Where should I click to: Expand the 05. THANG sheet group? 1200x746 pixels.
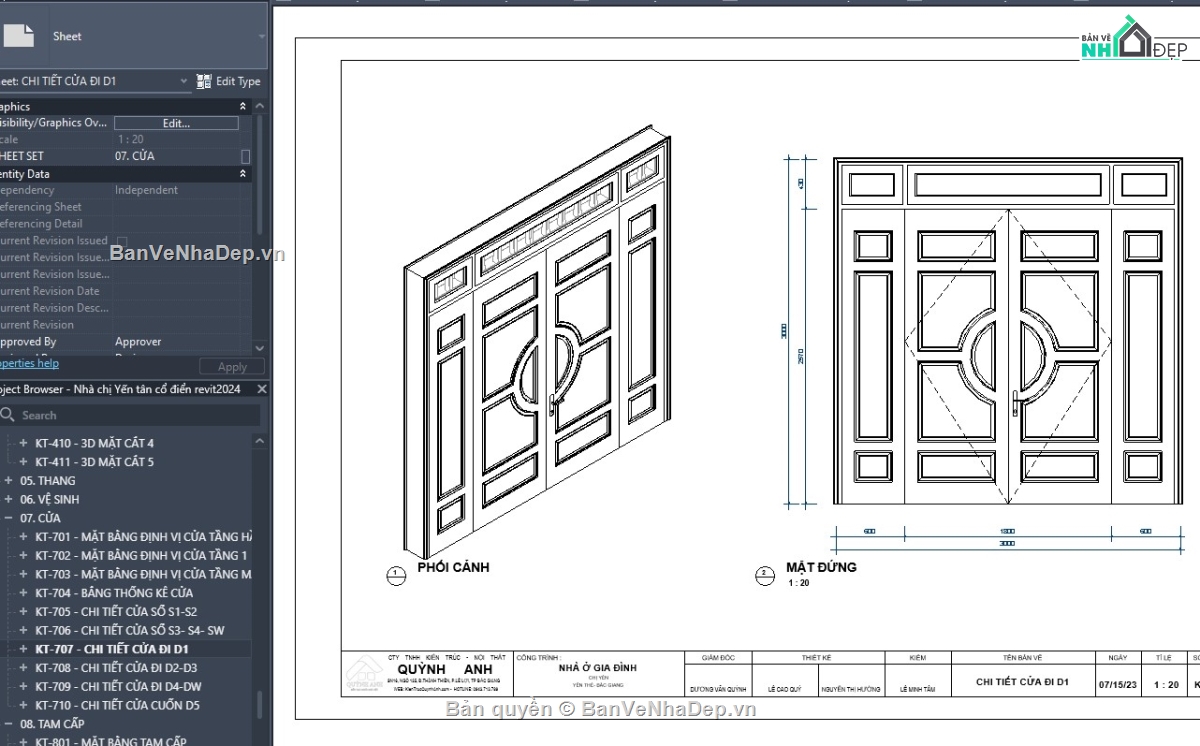[9, 480]
